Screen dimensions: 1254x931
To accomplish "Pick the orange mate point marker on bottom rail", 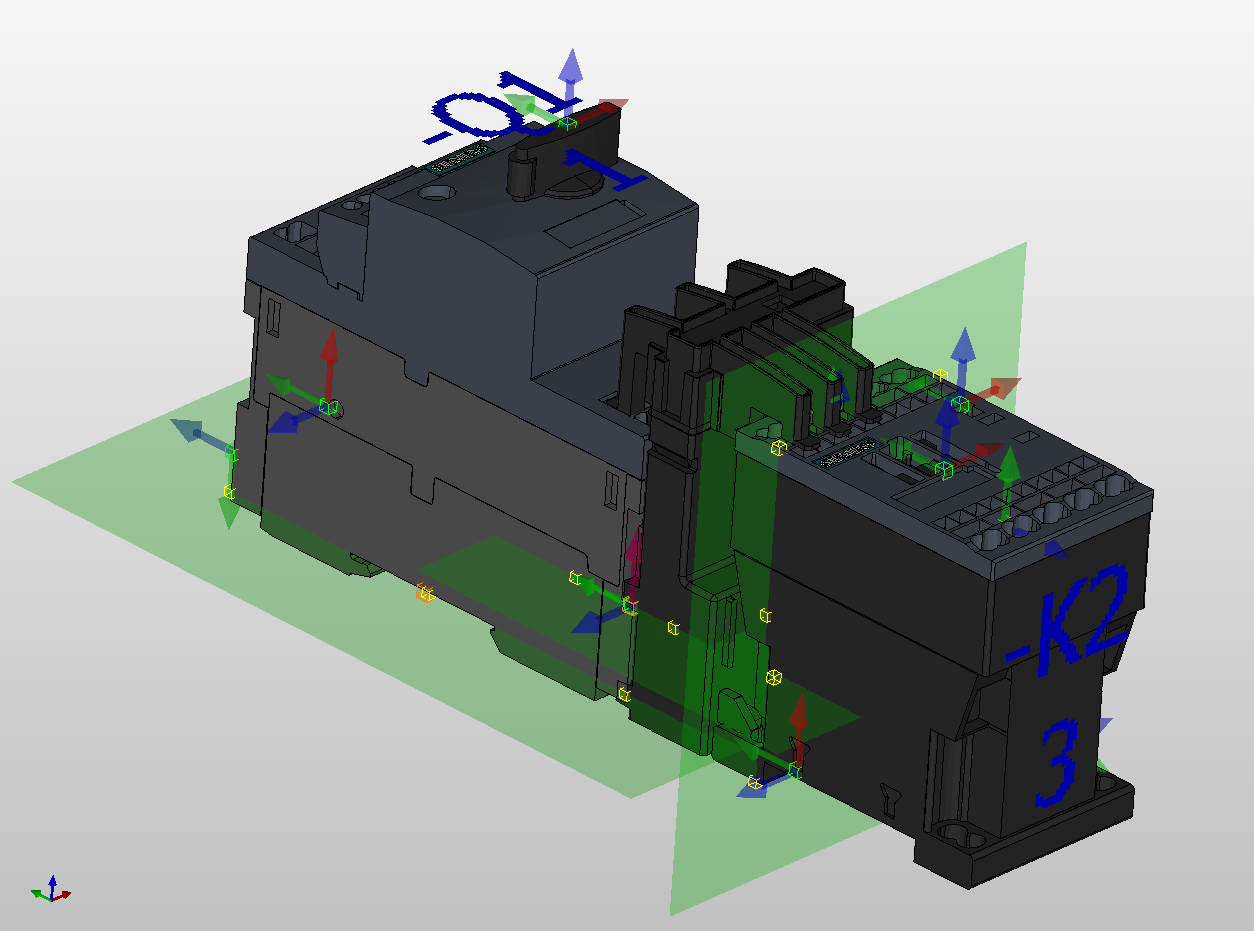I will (425, 594).
